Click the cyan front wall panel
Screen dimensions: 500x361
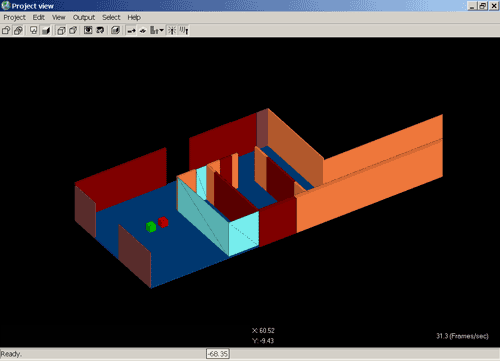[244, 233]
